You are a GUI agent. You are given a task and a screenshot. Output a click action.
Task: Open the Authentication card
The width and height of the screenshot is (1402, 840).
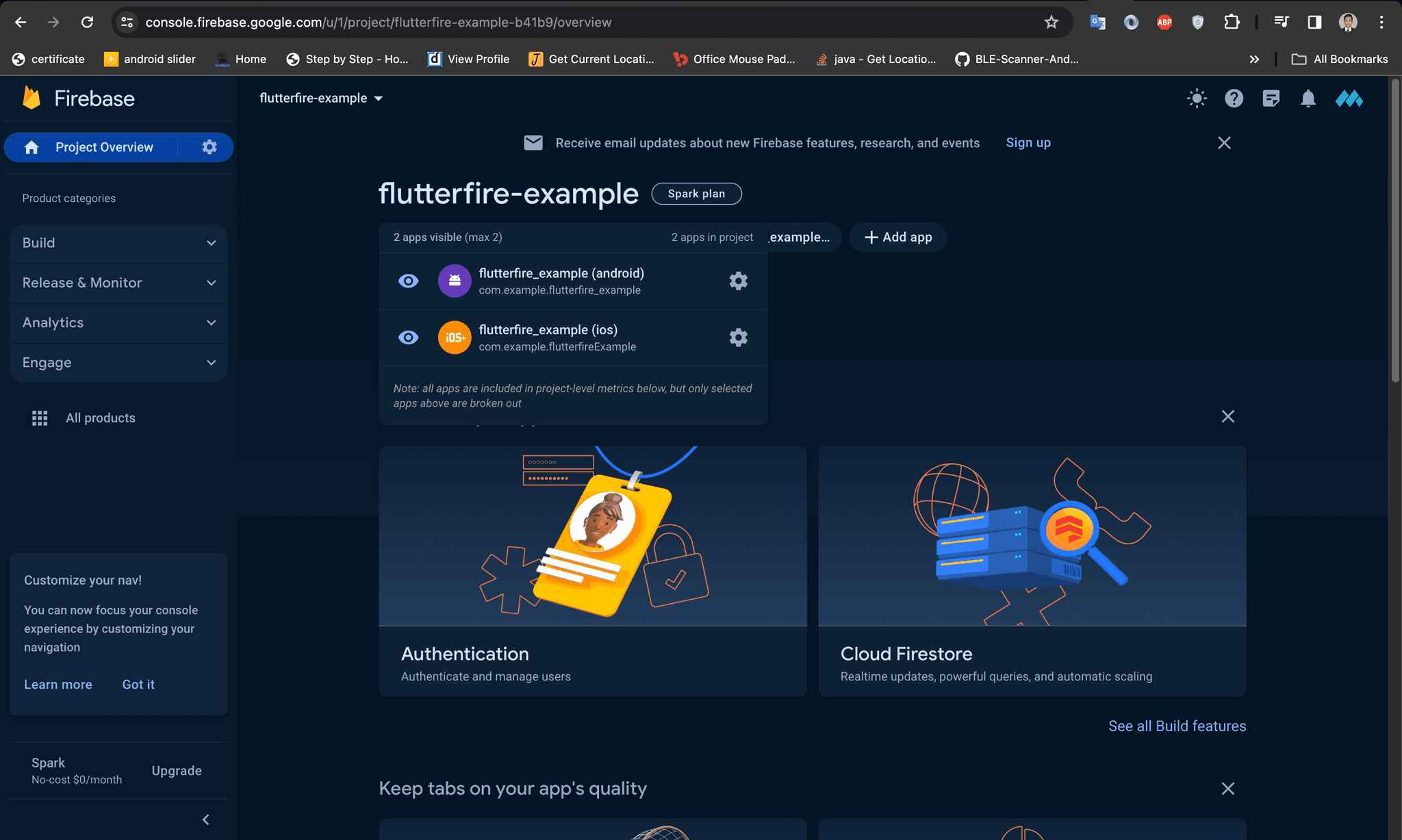click(x=593, y=572)
